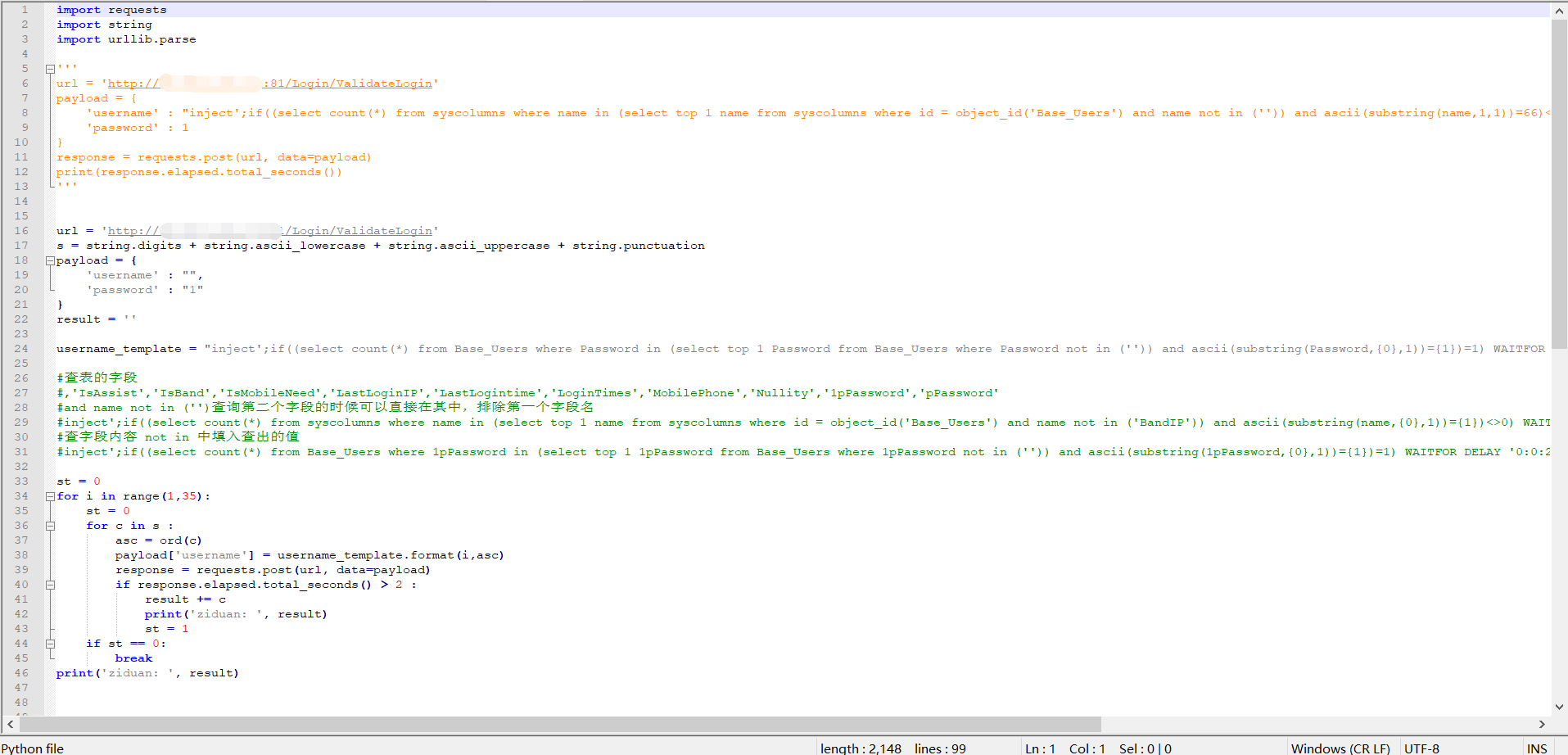Click the horizontal scrollbar right arrow
Image resolution: width=1568 pixels, height=755 pixels.
[x=1542, y=725]
